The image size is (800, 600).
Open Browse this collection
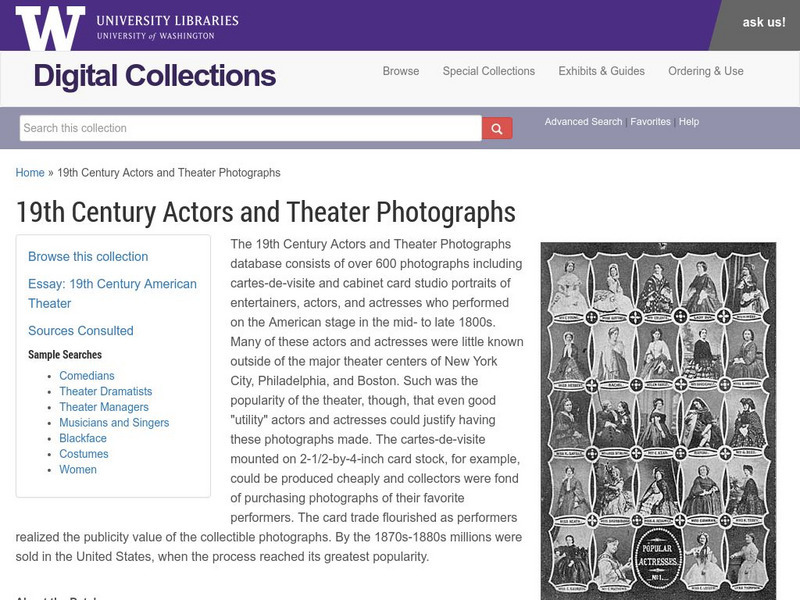[x=90, y=256]
